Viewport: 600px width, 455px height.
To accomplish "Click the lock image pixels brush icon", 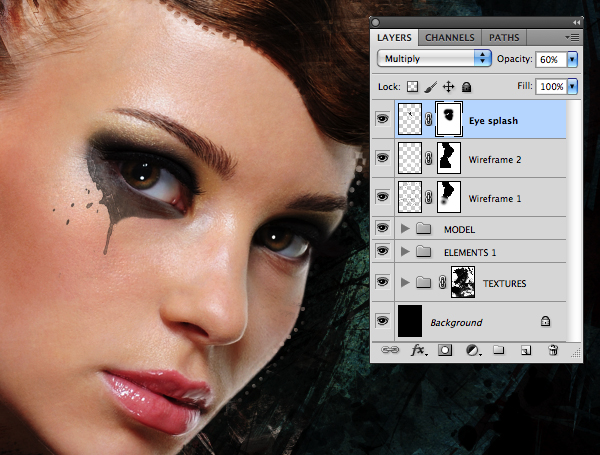I will click(431, 87).
